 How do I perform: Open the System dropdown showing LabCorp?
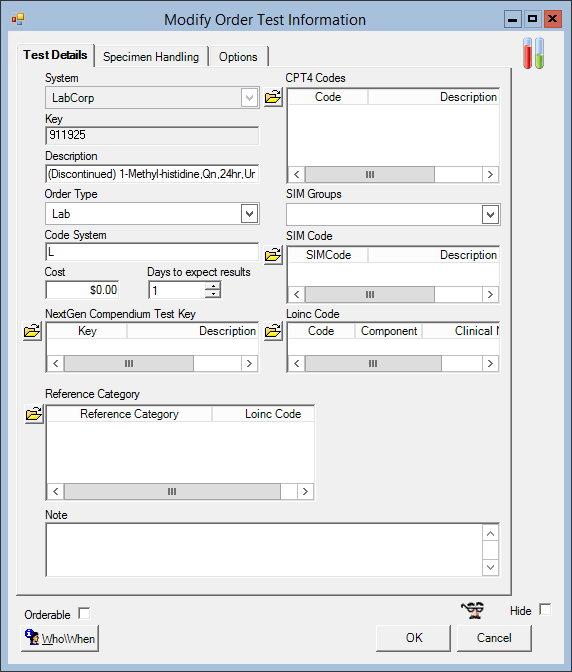click(x=249, y=98)
